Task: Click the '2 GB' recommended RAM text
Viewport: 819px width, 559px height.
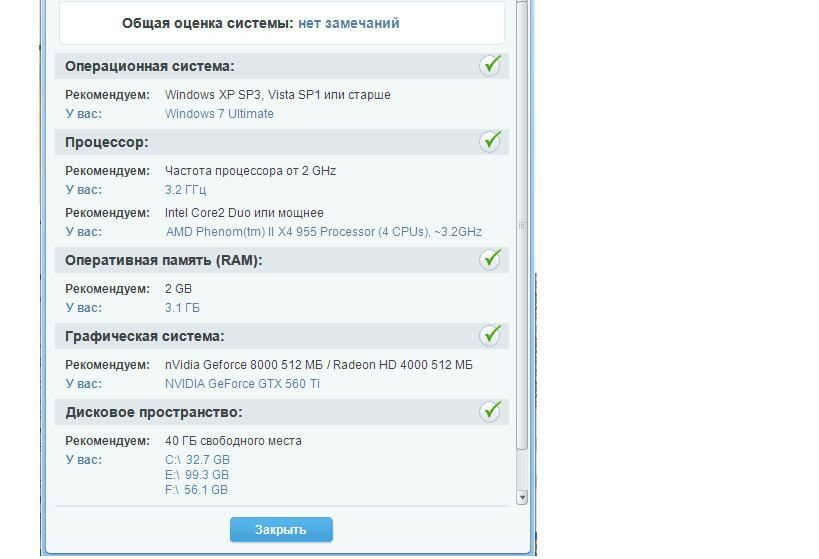Action: pyautogui.click(x=178, y=289)
